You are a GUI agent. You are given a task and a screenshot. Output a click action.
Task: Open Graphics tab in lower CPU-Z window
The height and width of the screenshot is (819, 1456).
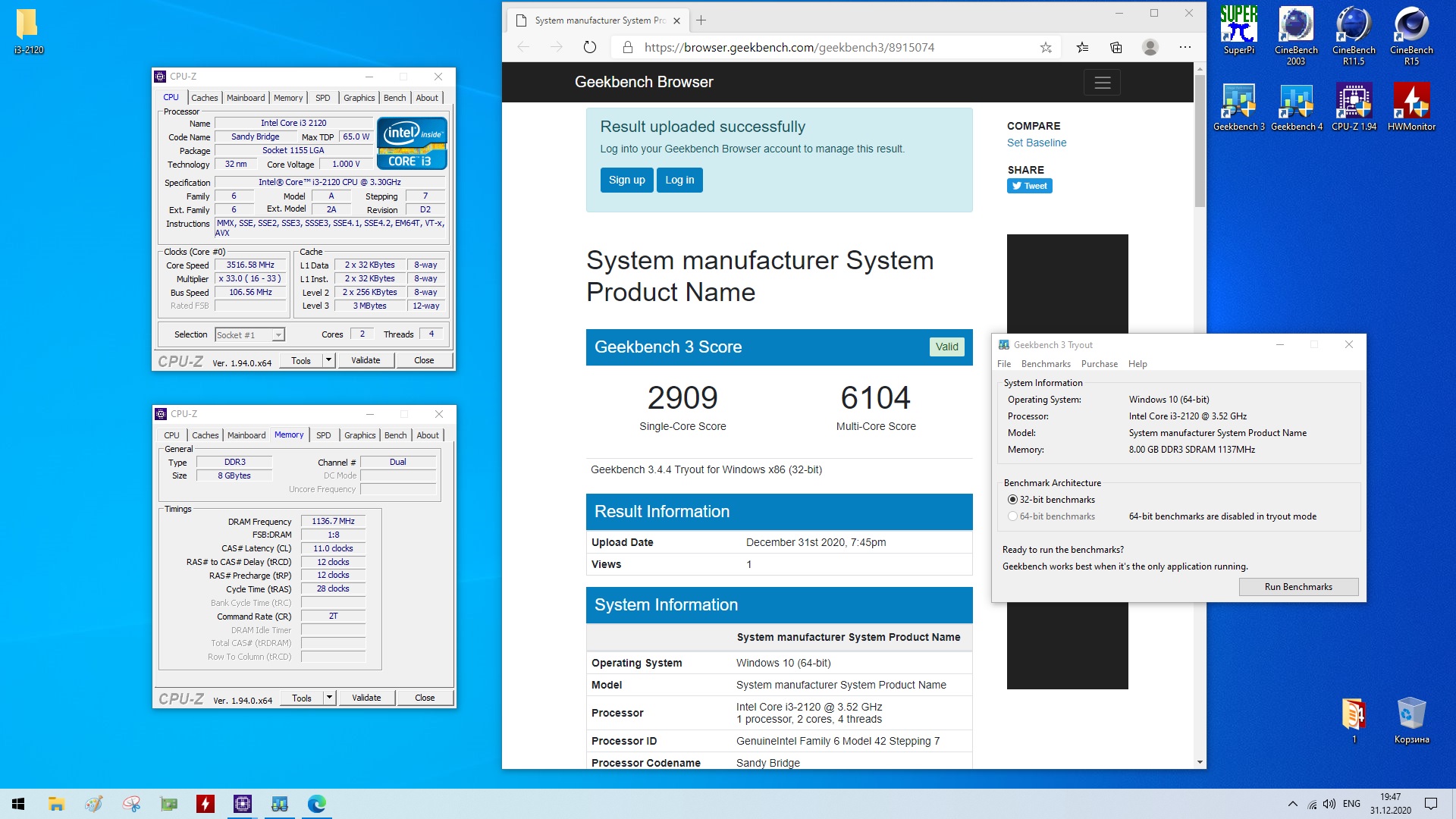[360, 435]
